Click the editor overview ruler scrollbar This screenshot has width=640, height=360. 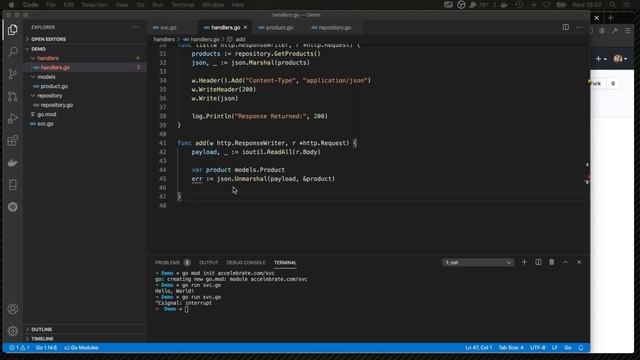tap(587, 149)
